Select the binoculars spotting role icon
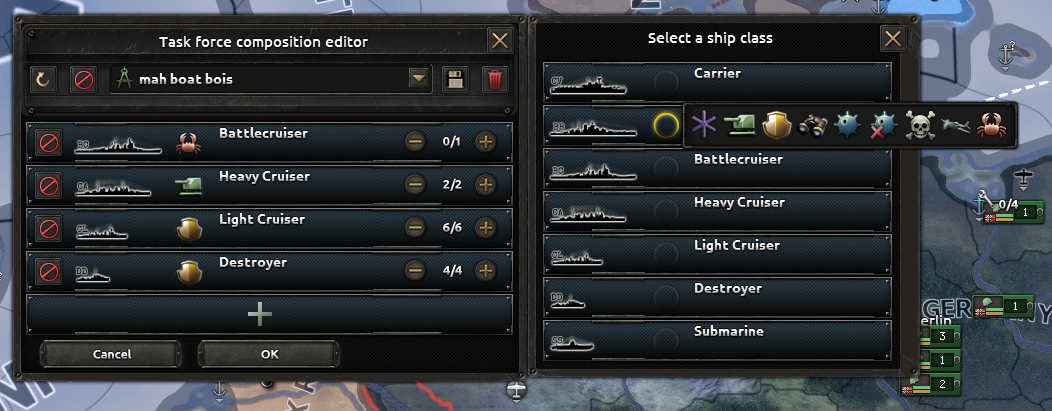This screenshot has width=1052, height=411. click(x=812, y=125)
